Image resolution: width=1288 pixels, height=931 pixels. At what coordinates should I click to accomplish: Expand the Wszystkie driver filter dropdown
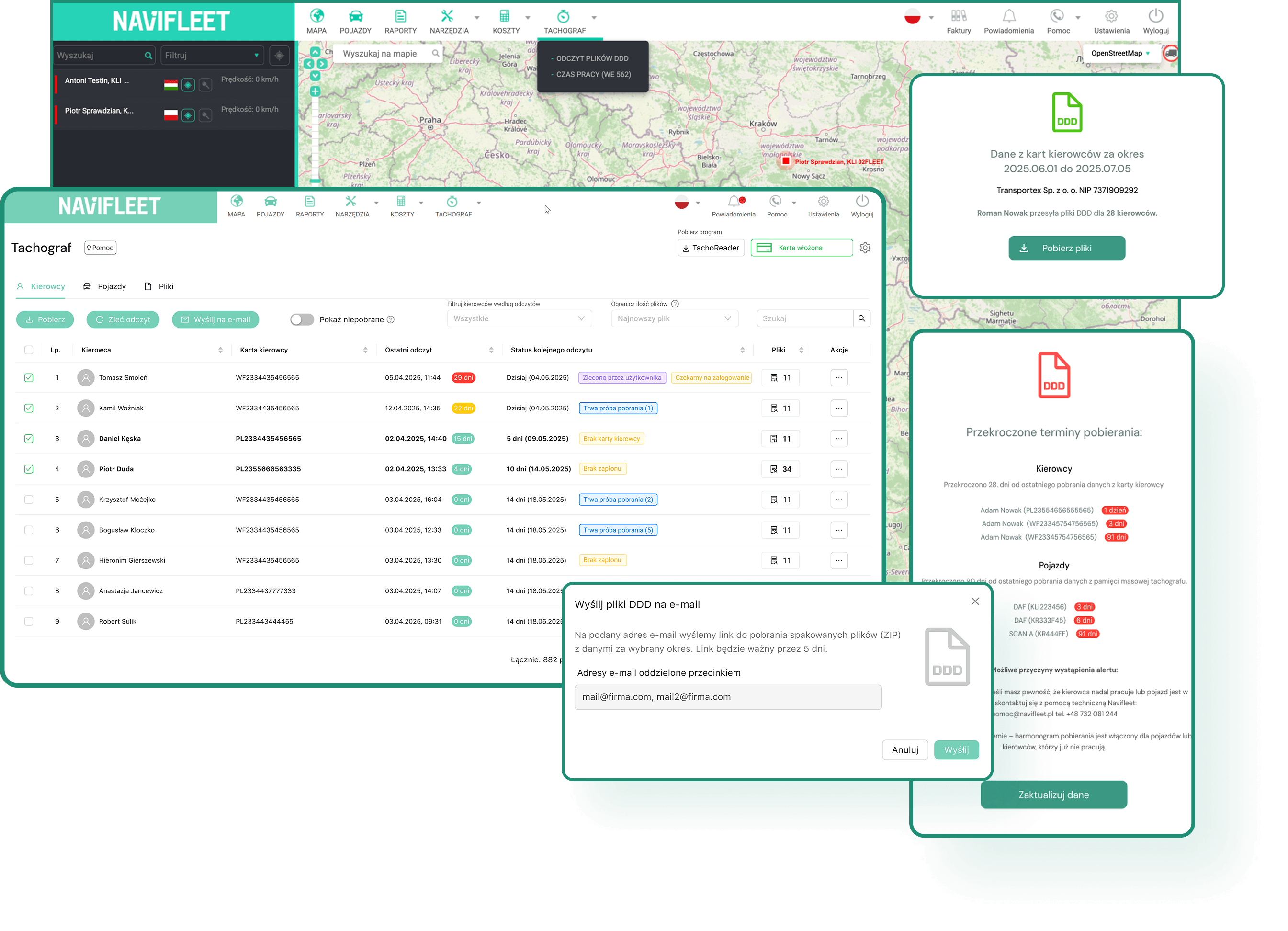point(519,318)
